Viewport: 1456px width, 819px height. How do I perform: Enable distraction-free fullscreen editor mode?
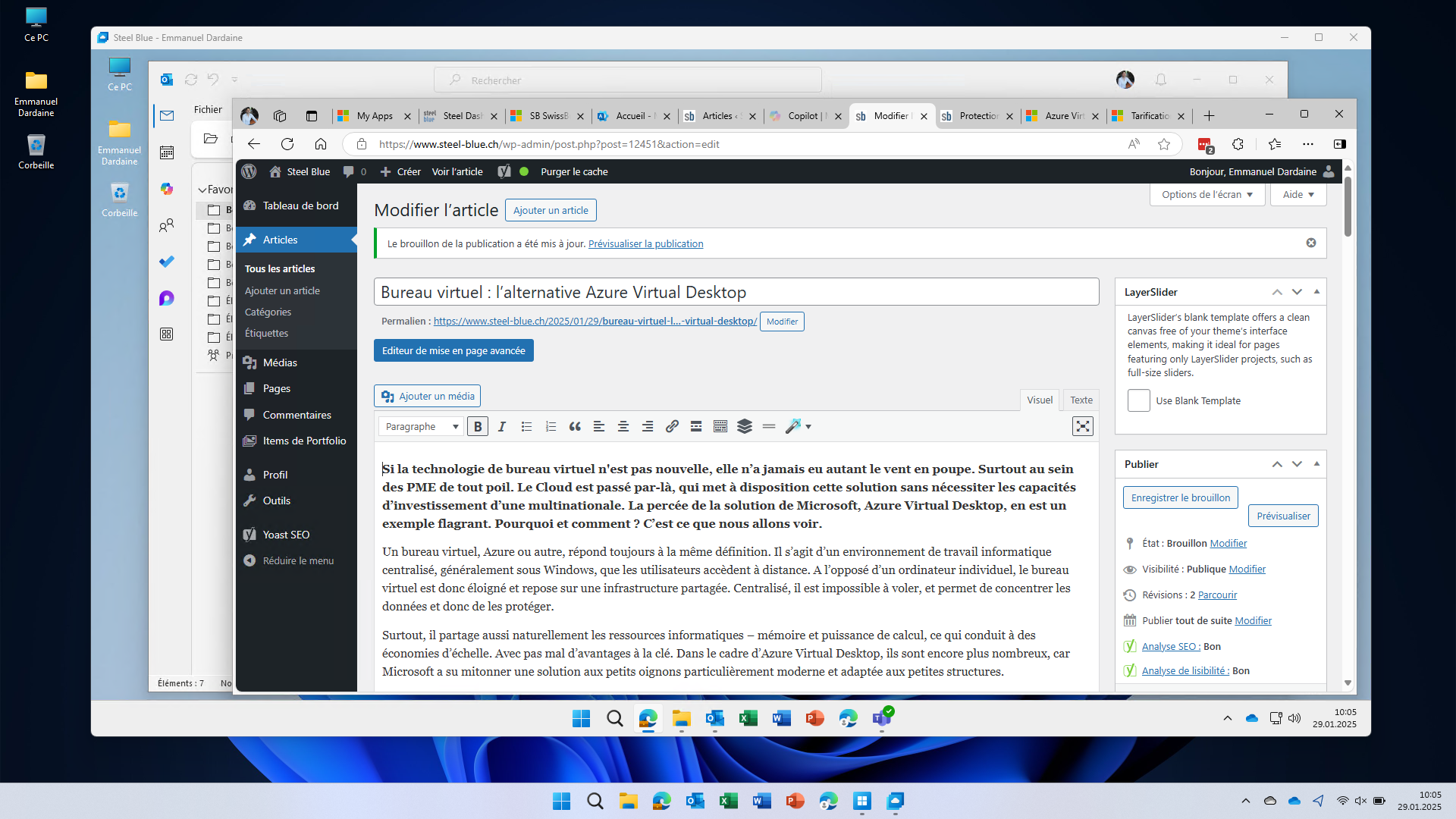[1083, 426]
